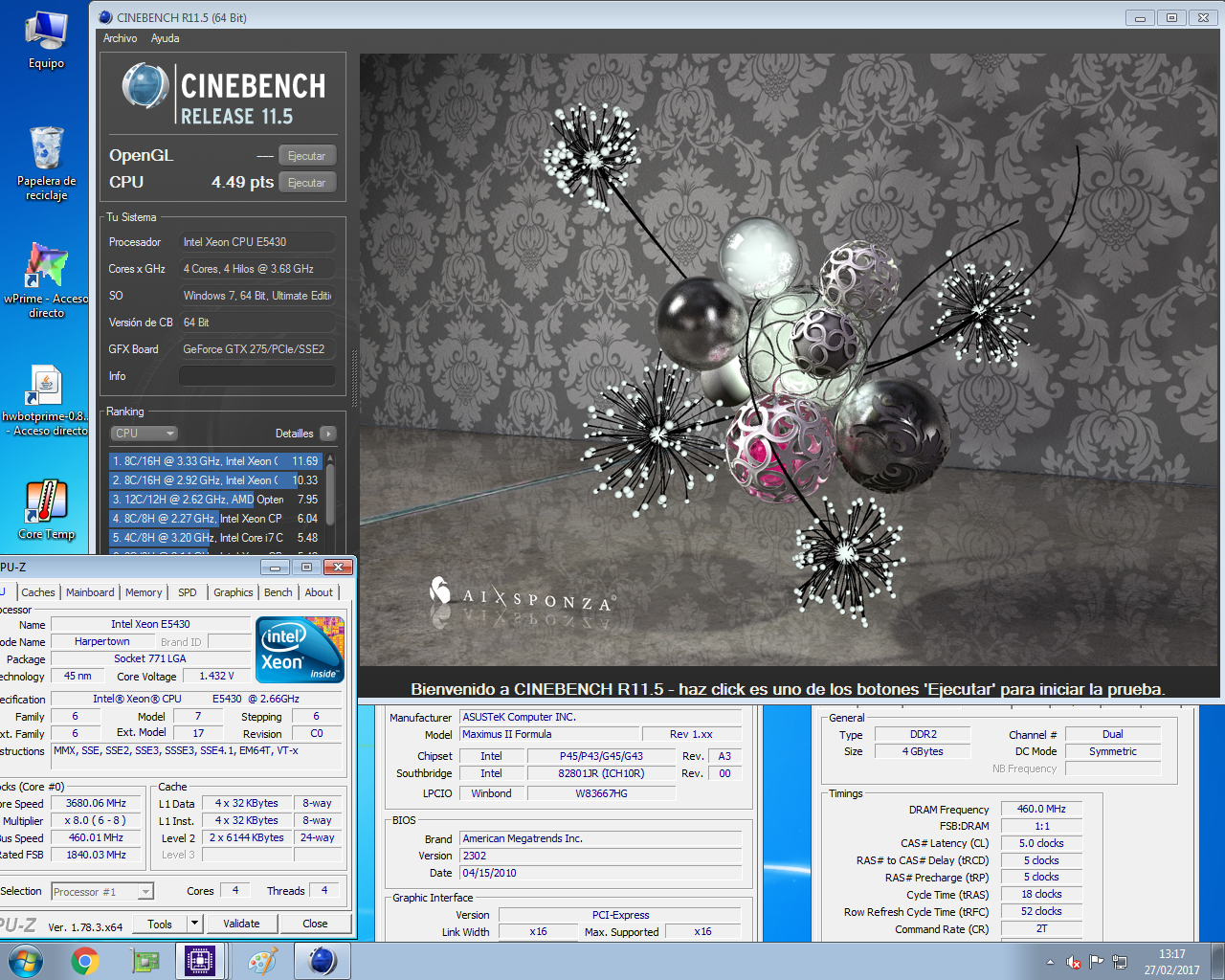Viewport: 1225px width, 980px height.
Task: Click the Show Desktop strip
Action: (x=1218, y=961)
